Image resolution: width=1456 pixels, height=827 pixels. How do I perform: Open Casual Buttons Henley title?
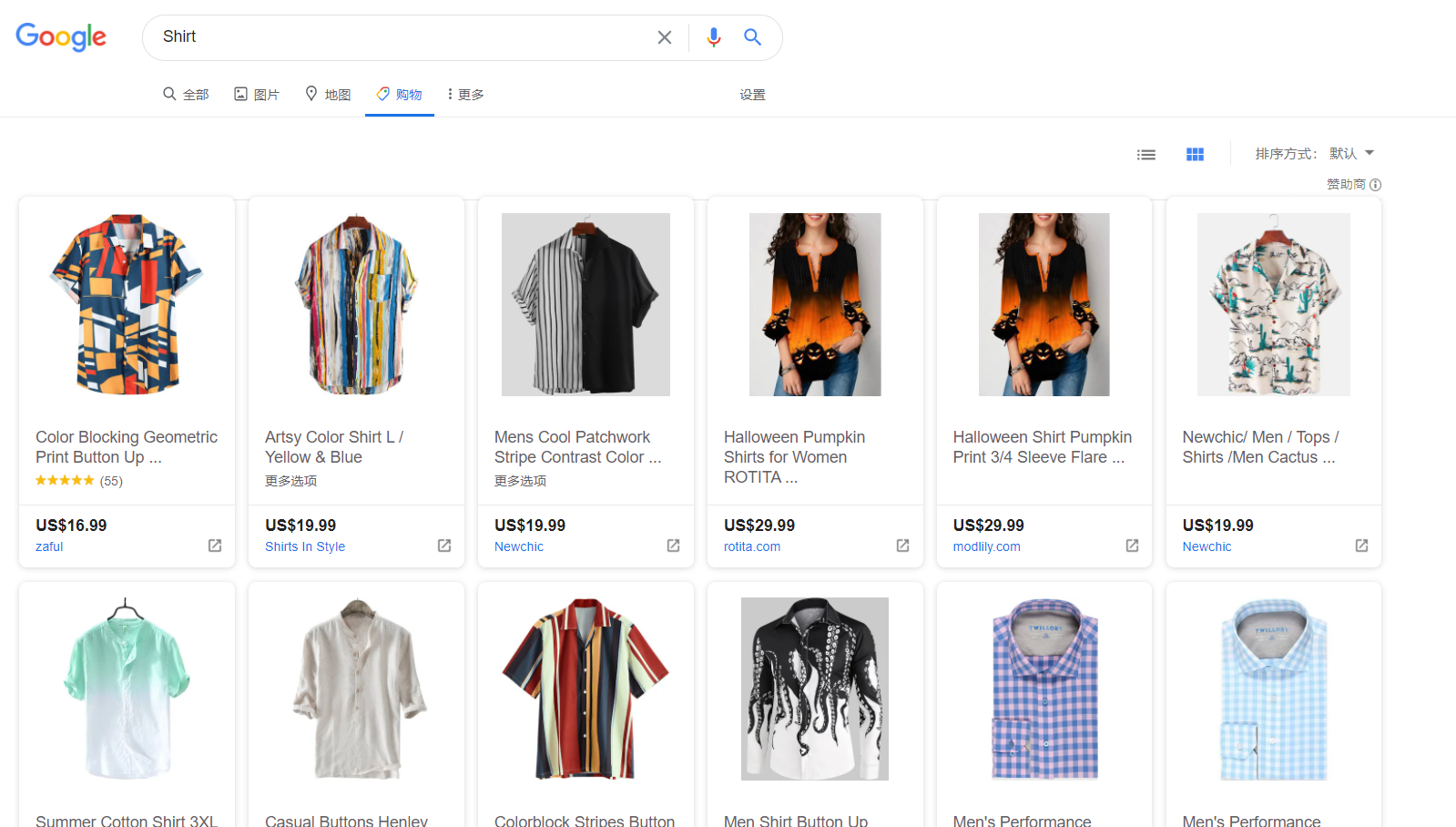[x=346, y=821]
